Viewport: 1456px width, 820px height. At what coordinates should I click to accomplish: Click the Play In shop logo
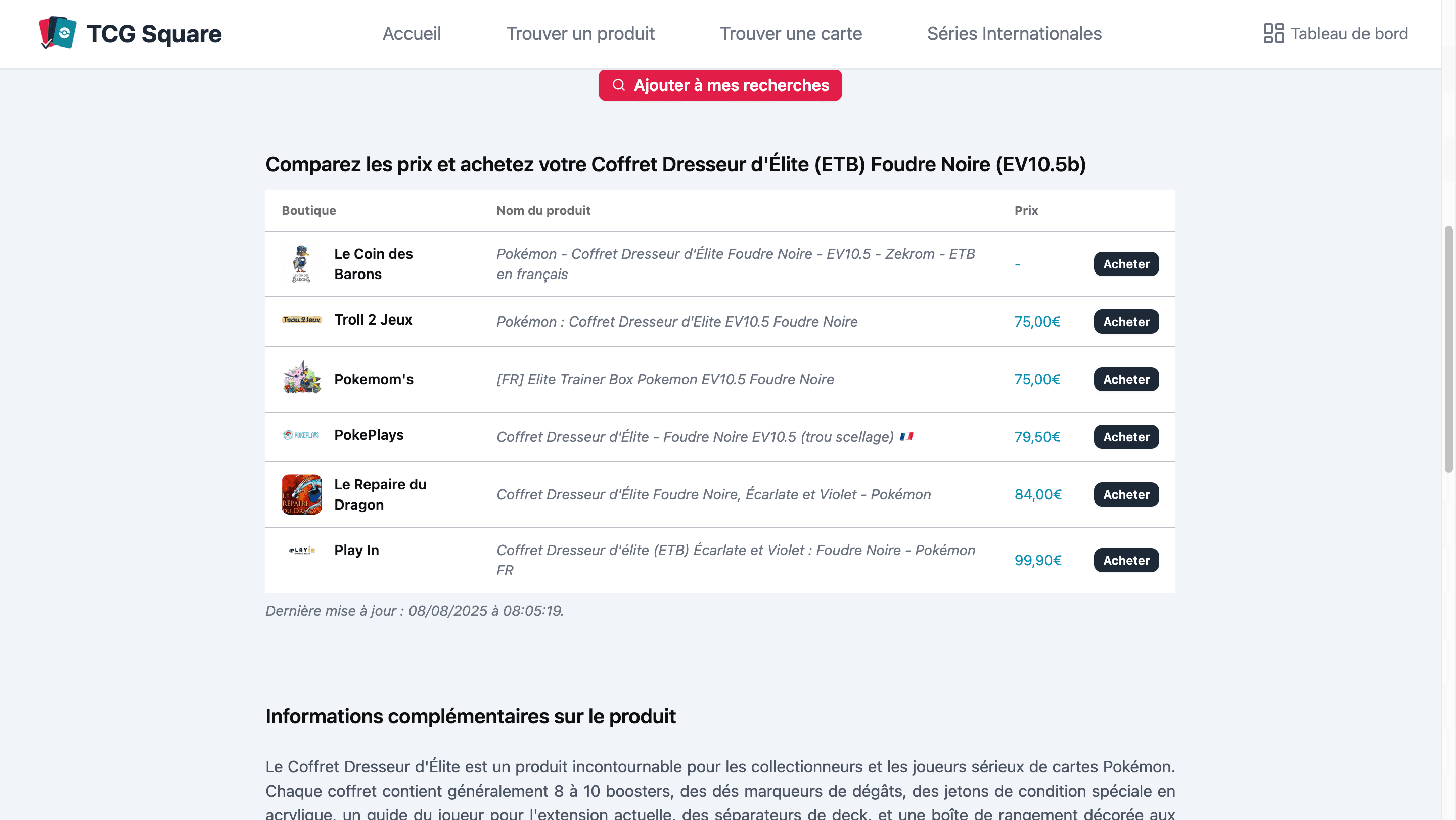[x=301, y=551]
